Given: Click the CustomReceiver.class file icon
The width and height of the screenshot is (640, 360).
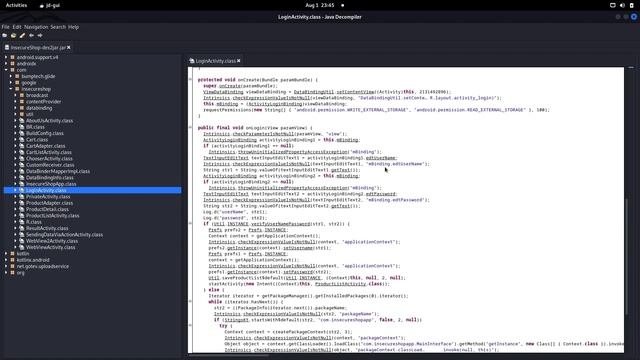Looking at the screenshot, I should tap(22, 165).
